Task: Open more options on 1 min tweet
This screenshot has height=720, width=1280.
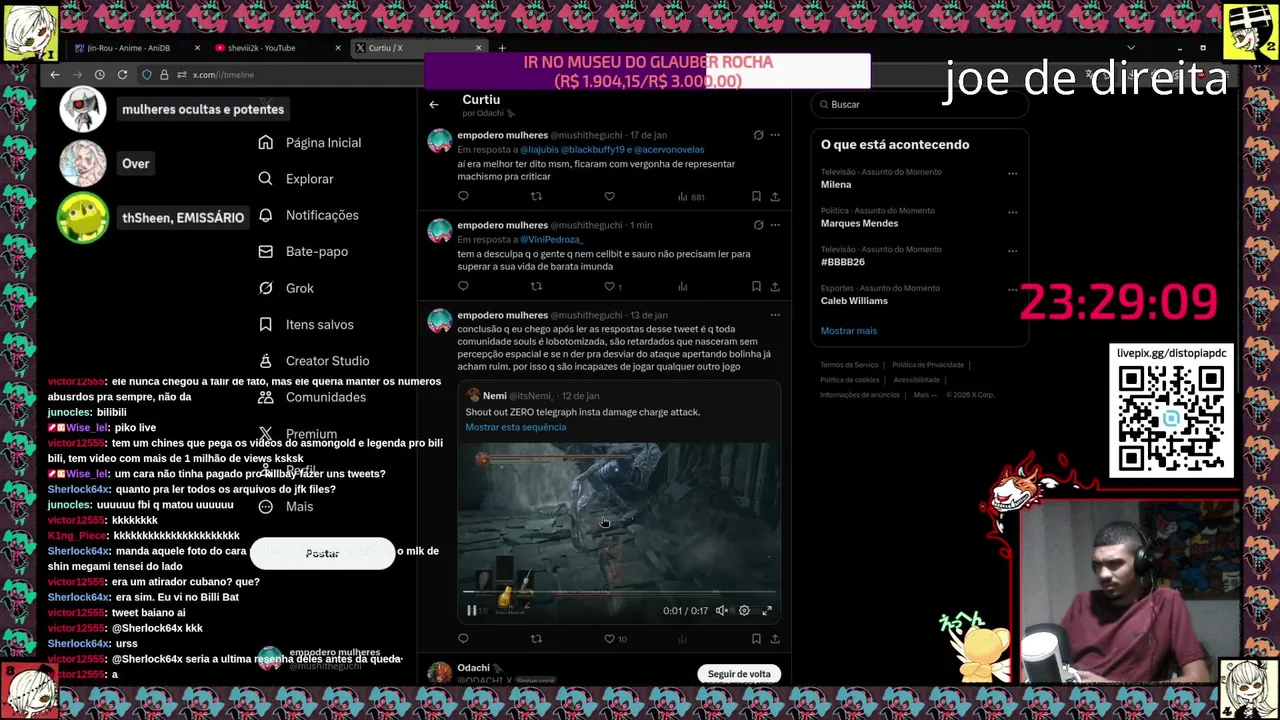Action: pyautogui.click(x=775, y=225)
